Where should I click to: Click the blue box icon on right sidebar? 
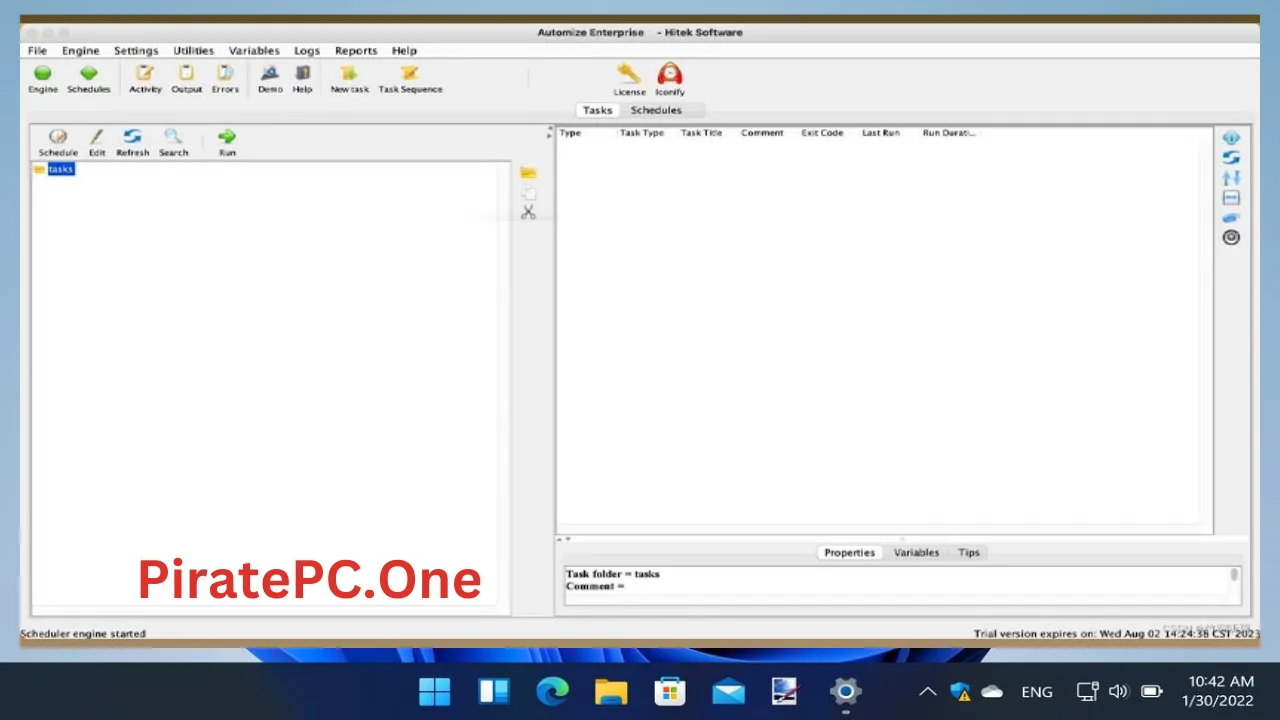[x=1231, y=198]
